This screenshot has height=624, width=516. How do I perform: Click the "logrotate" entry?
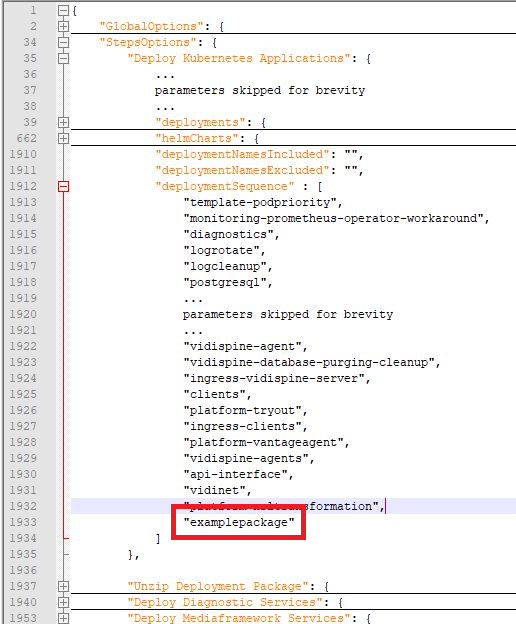pos(221,250)
